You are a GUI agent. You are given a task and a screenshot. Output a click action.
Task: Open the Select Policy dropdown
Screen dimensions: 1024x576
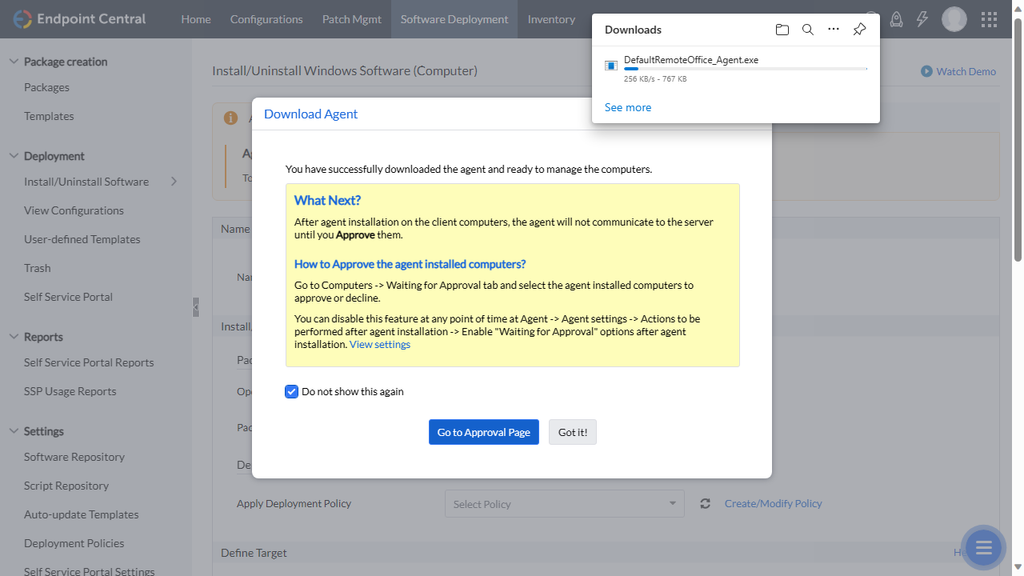click(564, 504)
